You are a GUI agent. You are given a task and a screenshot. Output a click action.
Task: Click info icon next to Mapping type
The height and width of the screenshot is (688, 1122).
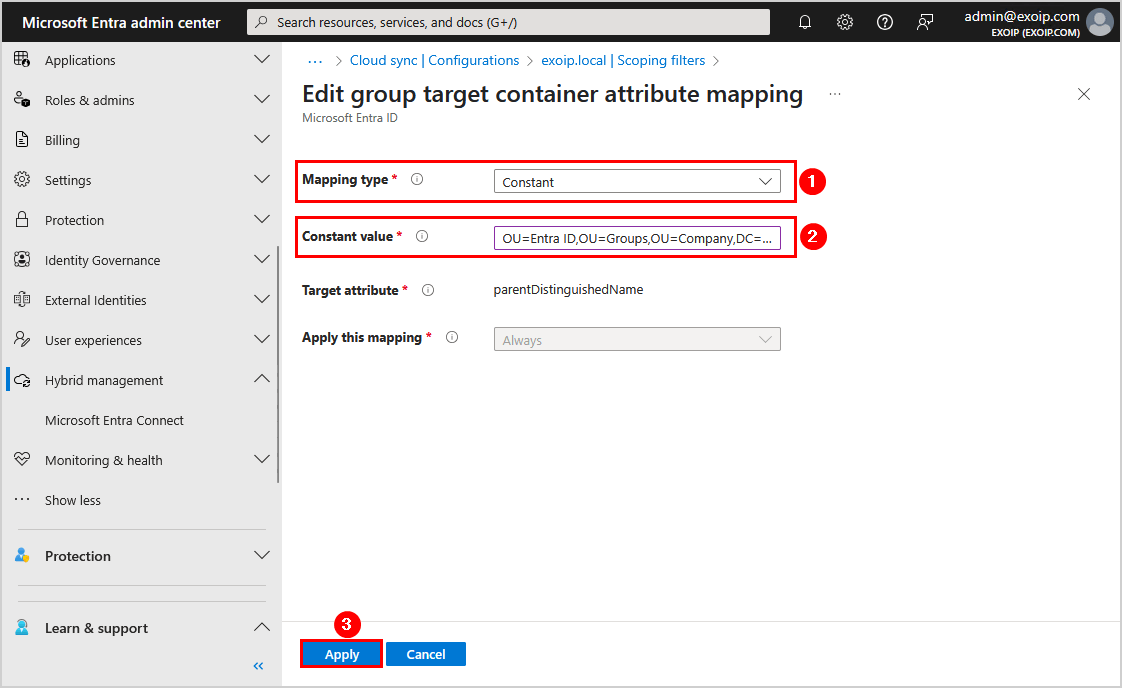coord(417,180)
